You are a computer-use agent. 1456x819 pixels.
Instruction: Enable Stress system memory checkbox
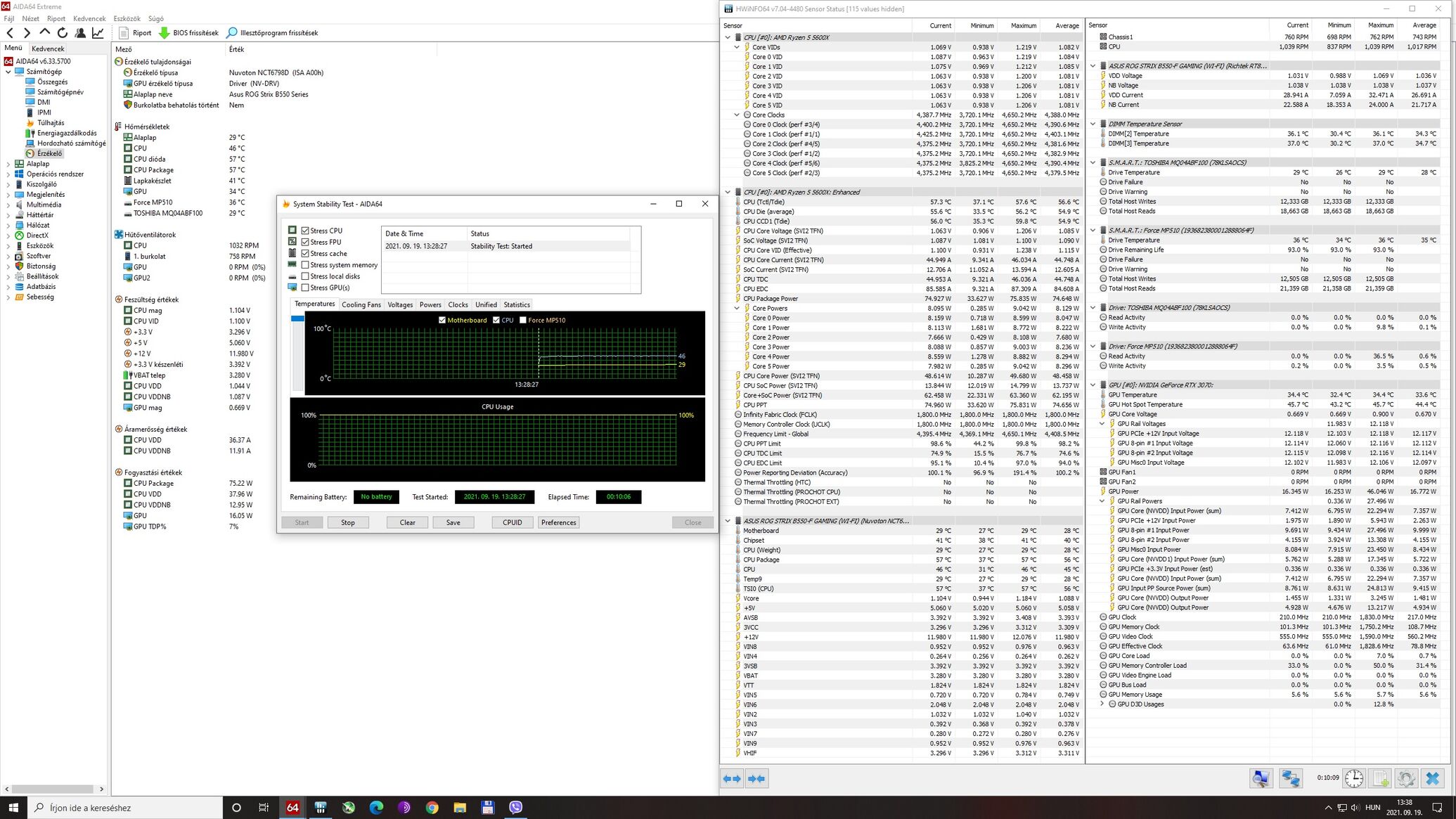click(x=305, y=265)
